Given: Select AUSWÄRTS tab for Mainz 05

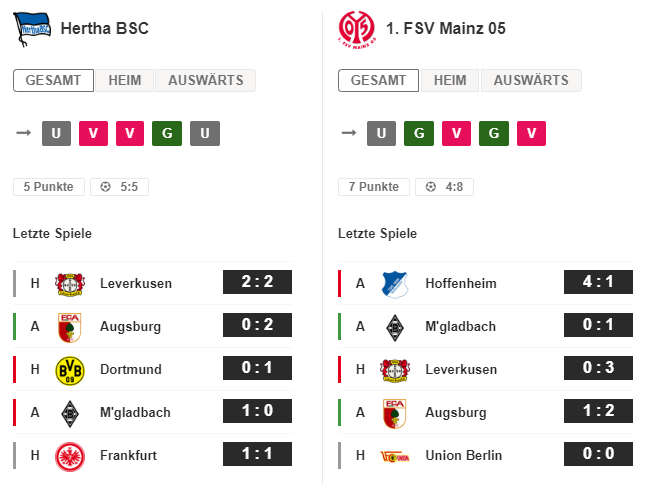Looking at the screenshot, I should (531, 80).
